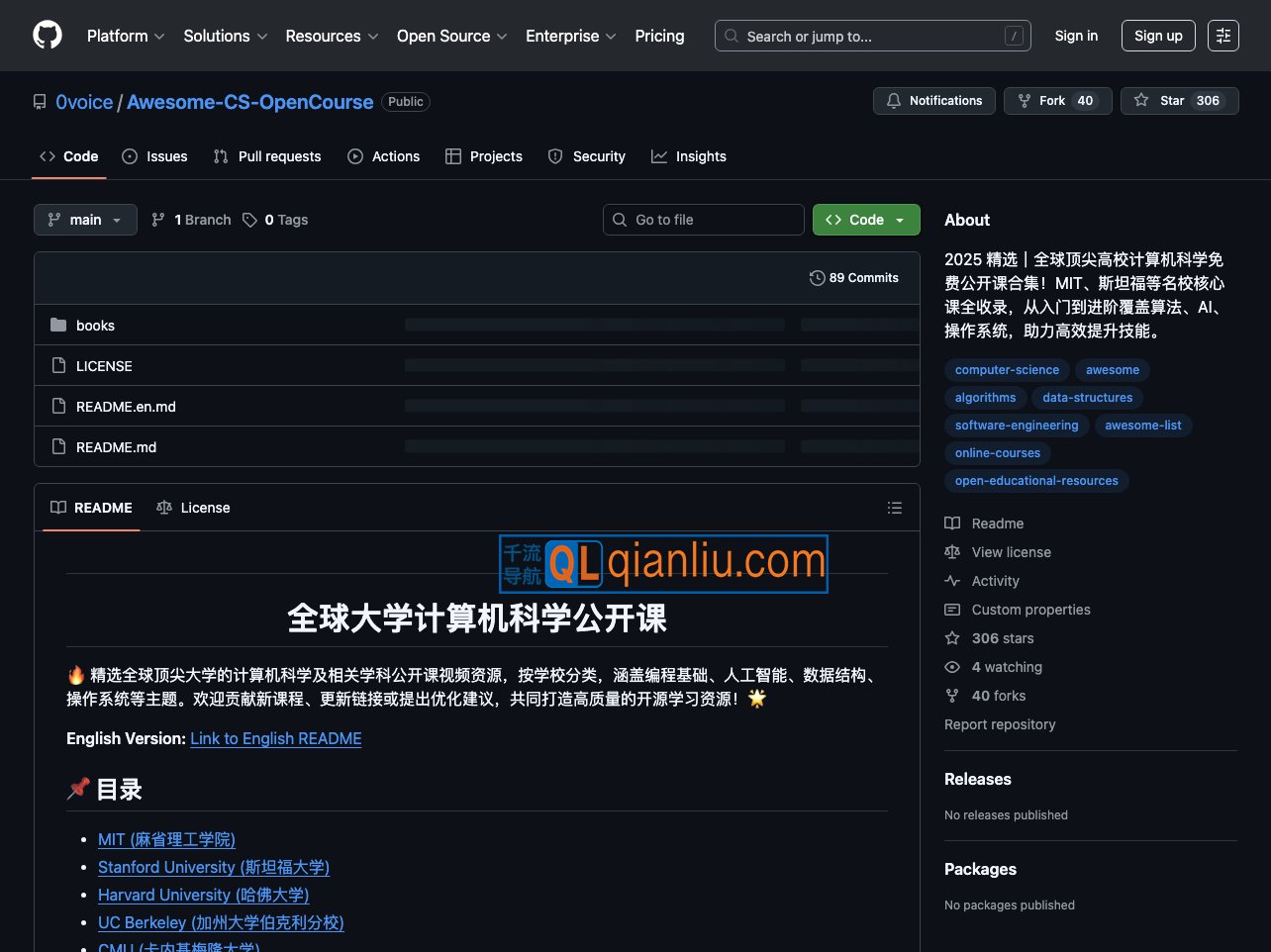Click the Sign up button
Screen dimensions: 1271x952
(1158, 36)
